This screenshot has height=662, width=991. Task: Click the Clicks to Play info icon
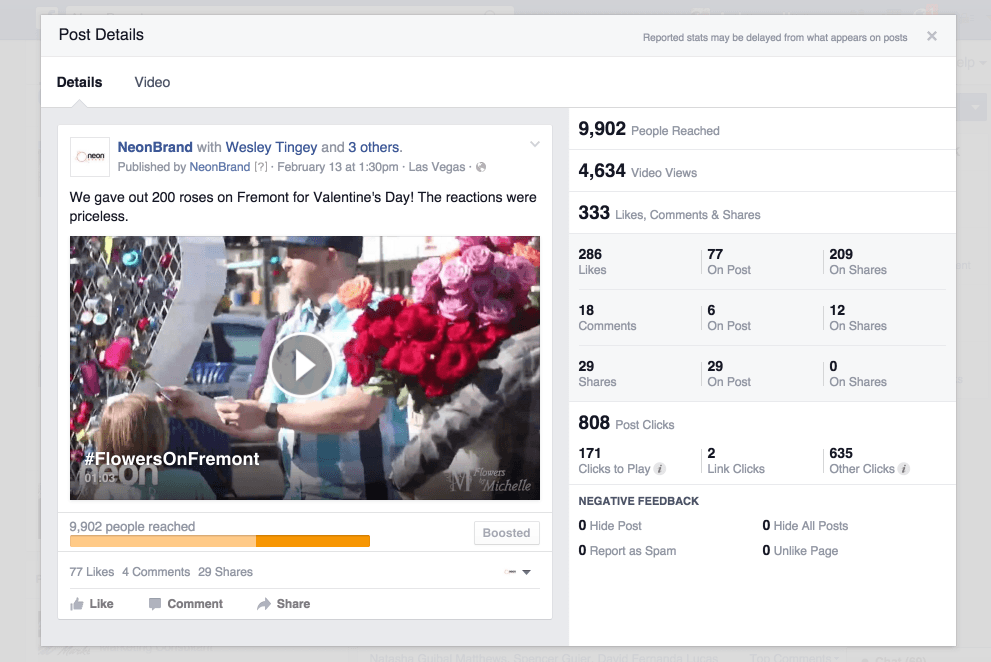point(660,469)
